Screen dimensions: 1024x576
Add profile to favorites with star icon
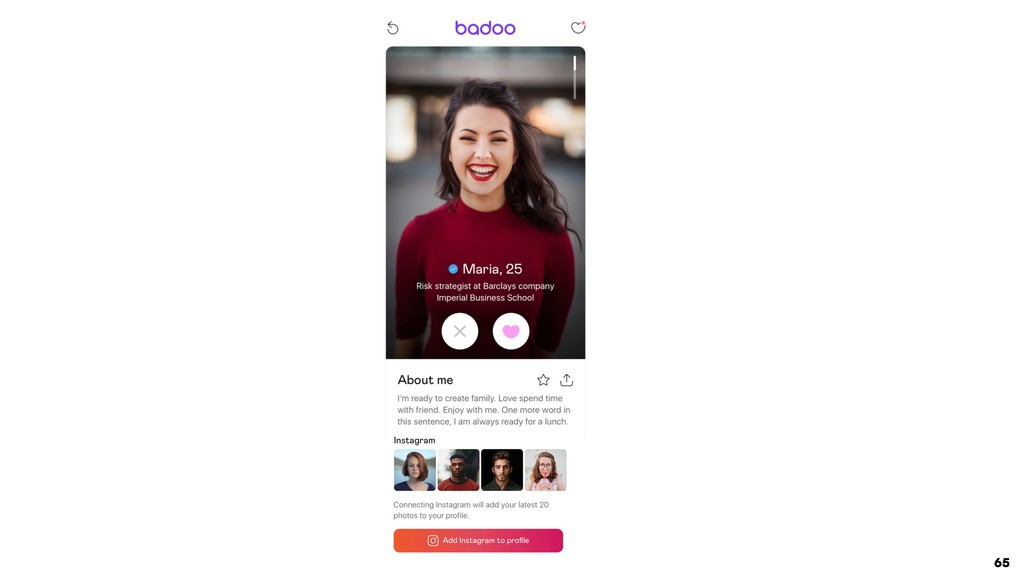(543, 380)
